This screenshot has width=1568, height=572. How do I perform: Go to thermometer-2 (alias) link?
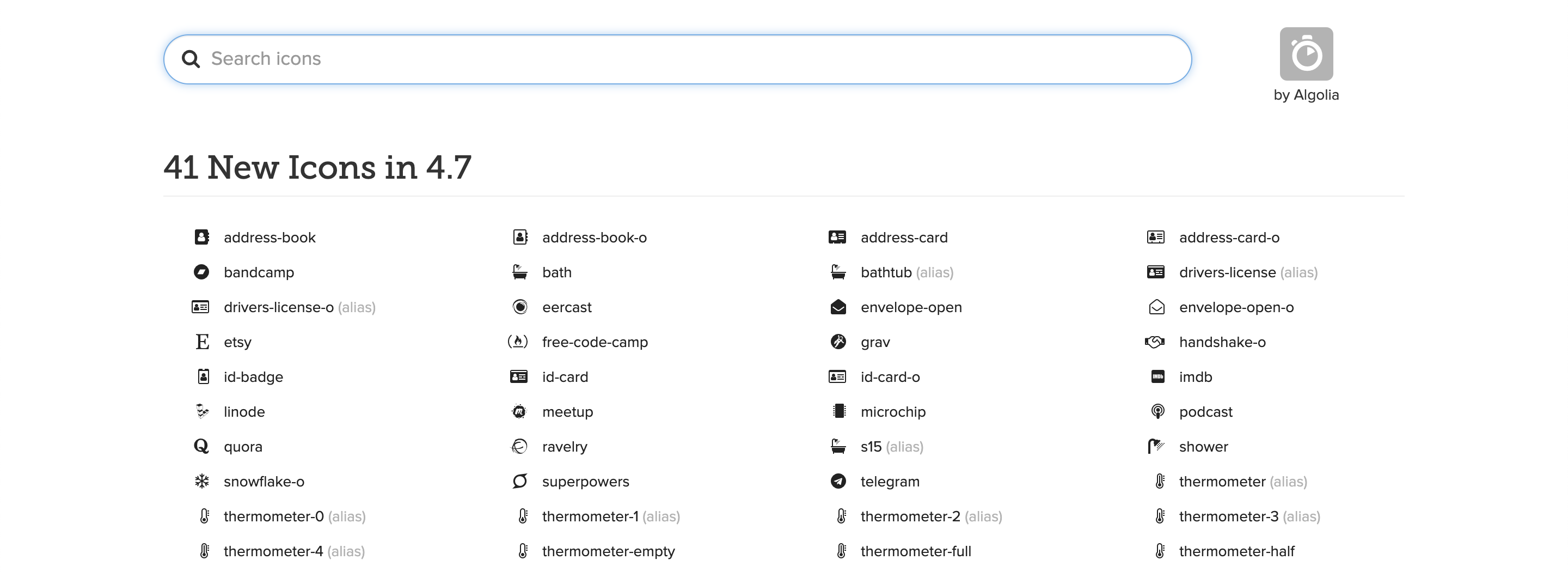point(932,516)
